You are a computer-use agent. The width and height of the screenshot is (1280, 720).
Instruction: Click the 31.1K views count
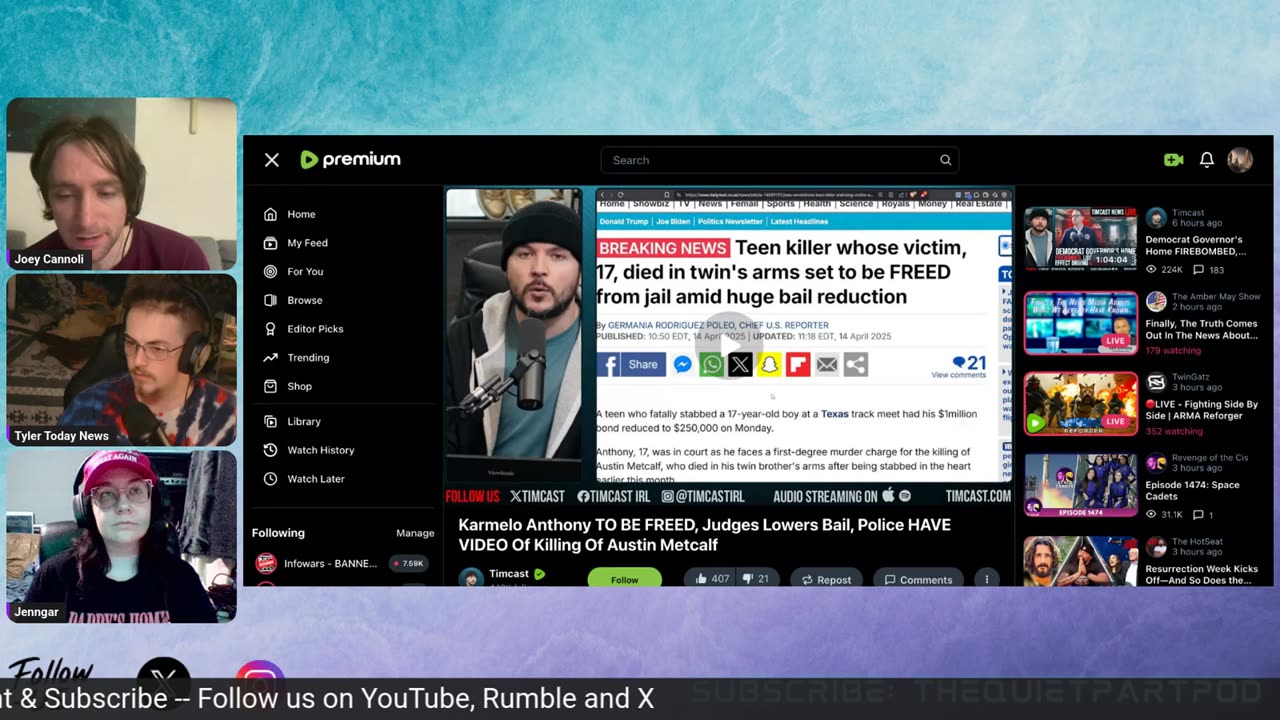(x=1165, y=515)
